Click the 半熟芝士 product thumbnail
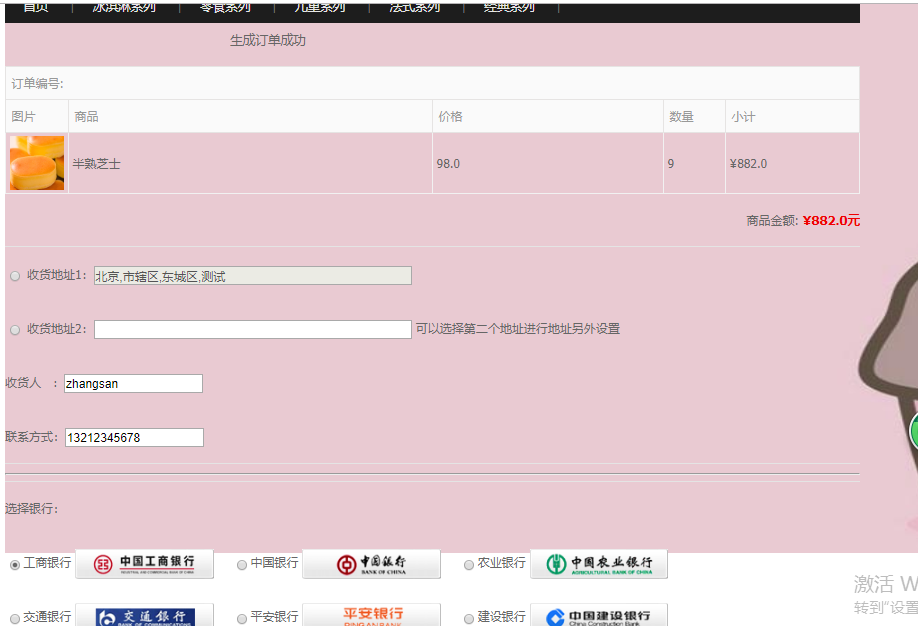Viewport: 918px width, 626px height. click(37, 163)
